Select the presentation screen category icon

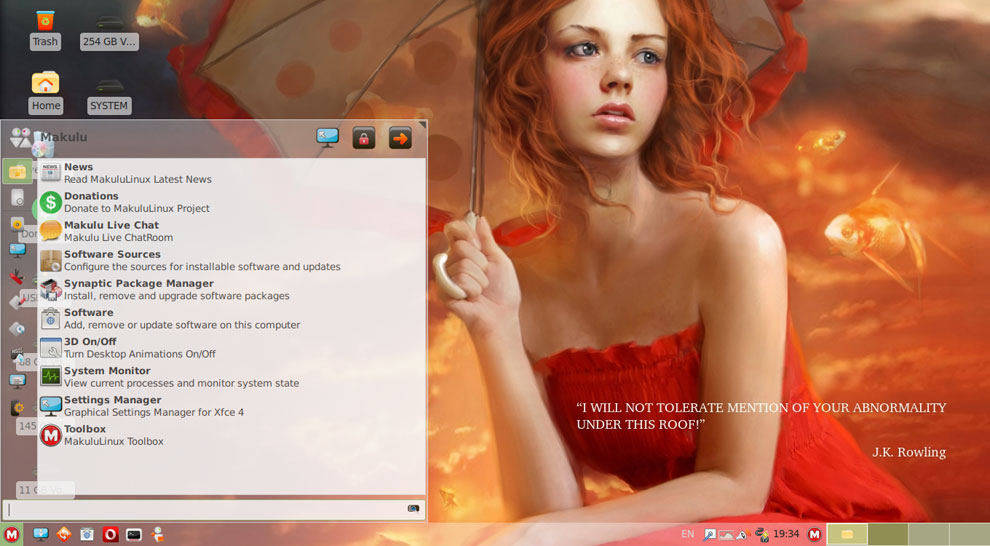pos(18,381)
